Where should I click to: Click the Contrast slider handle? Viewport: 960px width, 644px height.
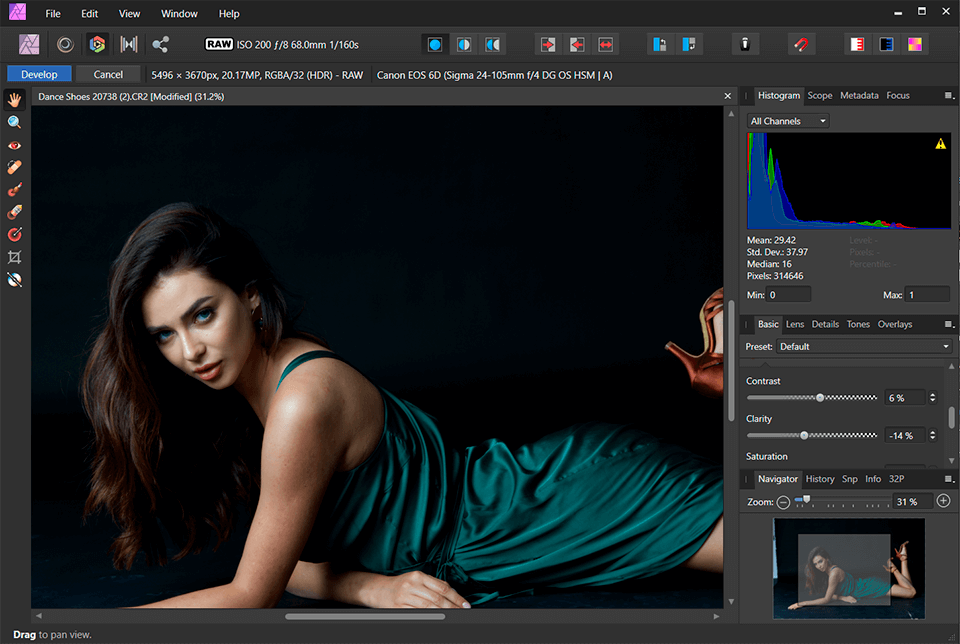(820, 397)
